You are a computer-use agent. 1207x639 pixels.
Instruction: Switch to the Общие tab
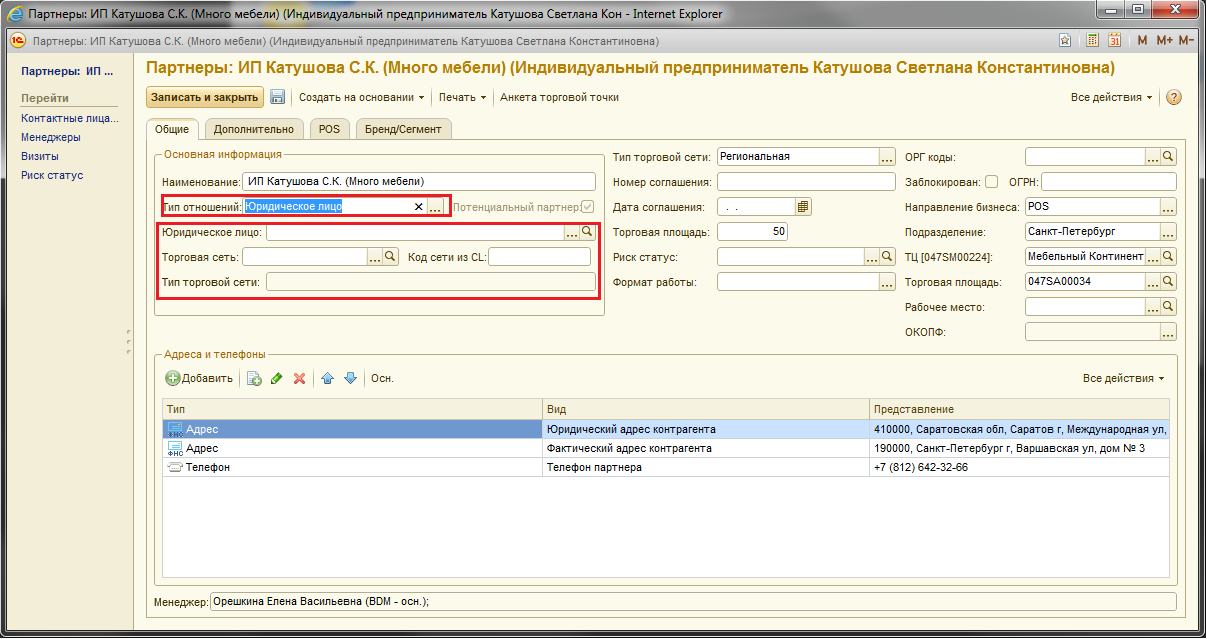(172, 128)
